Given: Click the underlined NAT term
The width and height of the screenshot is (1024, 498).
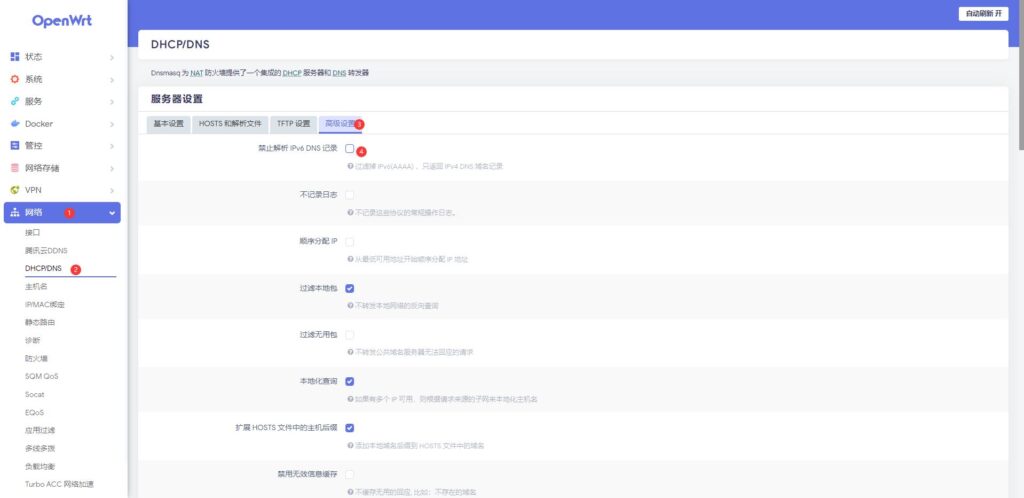Looking at the screenshot, I should pyautogui.click(x=197, y=73).
